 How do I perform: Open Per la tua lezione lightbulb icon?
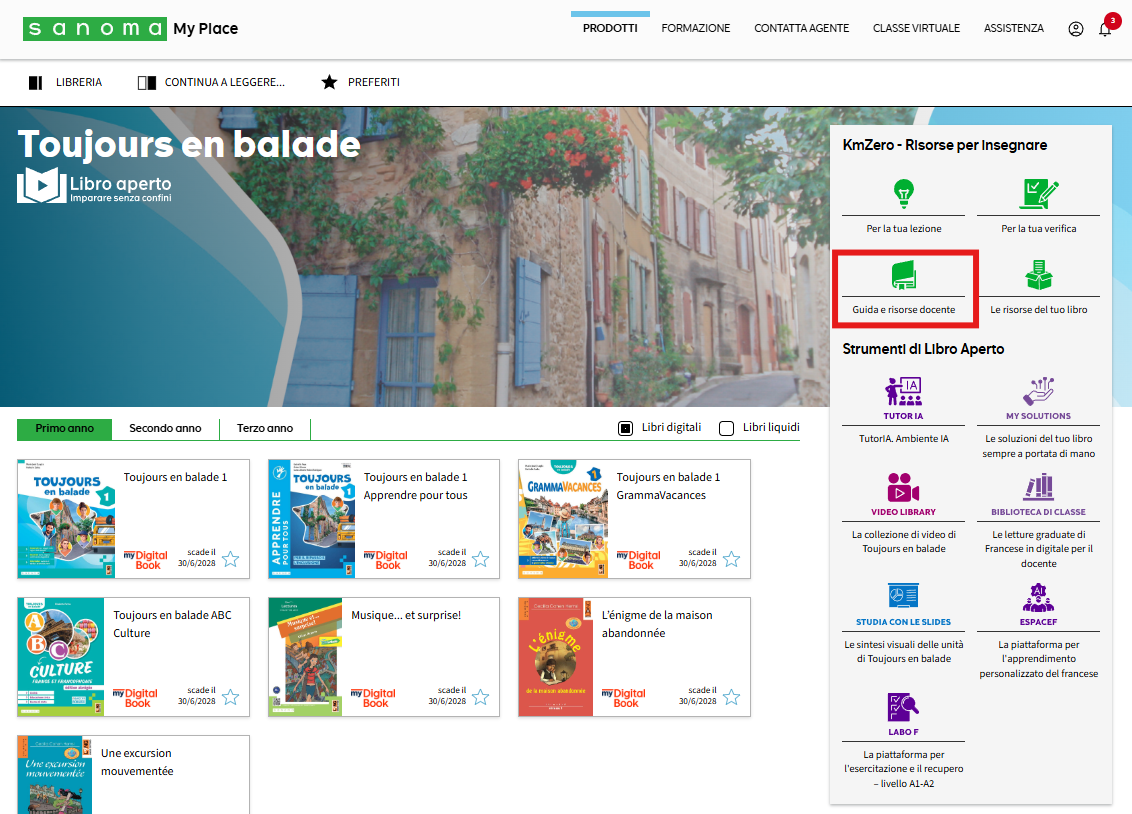(x=903, y=193)
